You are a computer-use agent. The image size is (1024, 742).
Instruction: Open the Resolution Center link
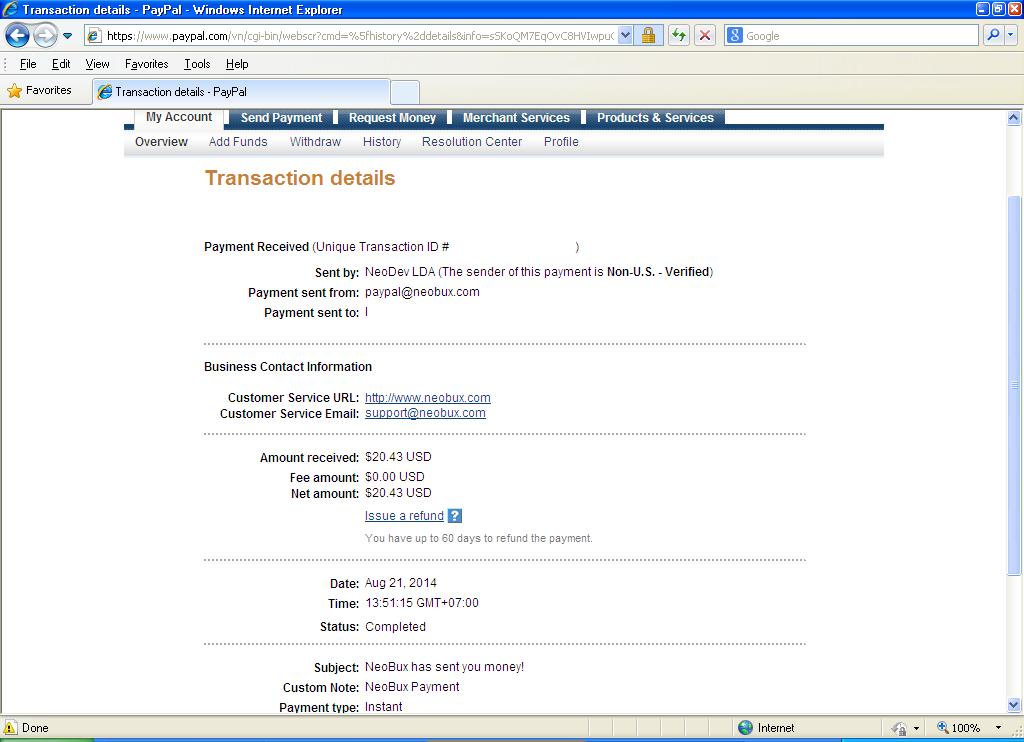tap(472, 142)
